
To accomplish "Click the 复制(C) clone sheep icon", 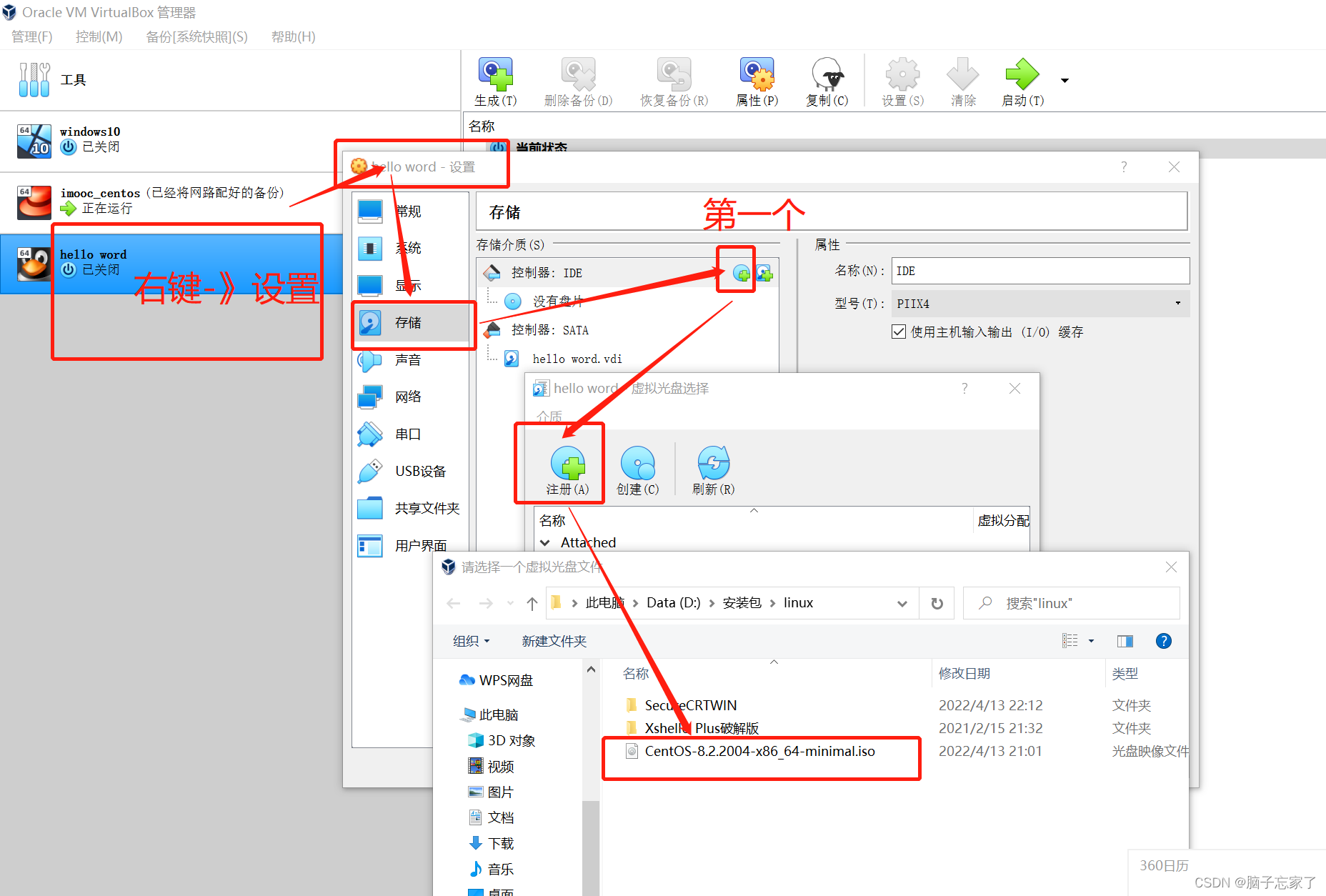I will click(x=827, y=74).
